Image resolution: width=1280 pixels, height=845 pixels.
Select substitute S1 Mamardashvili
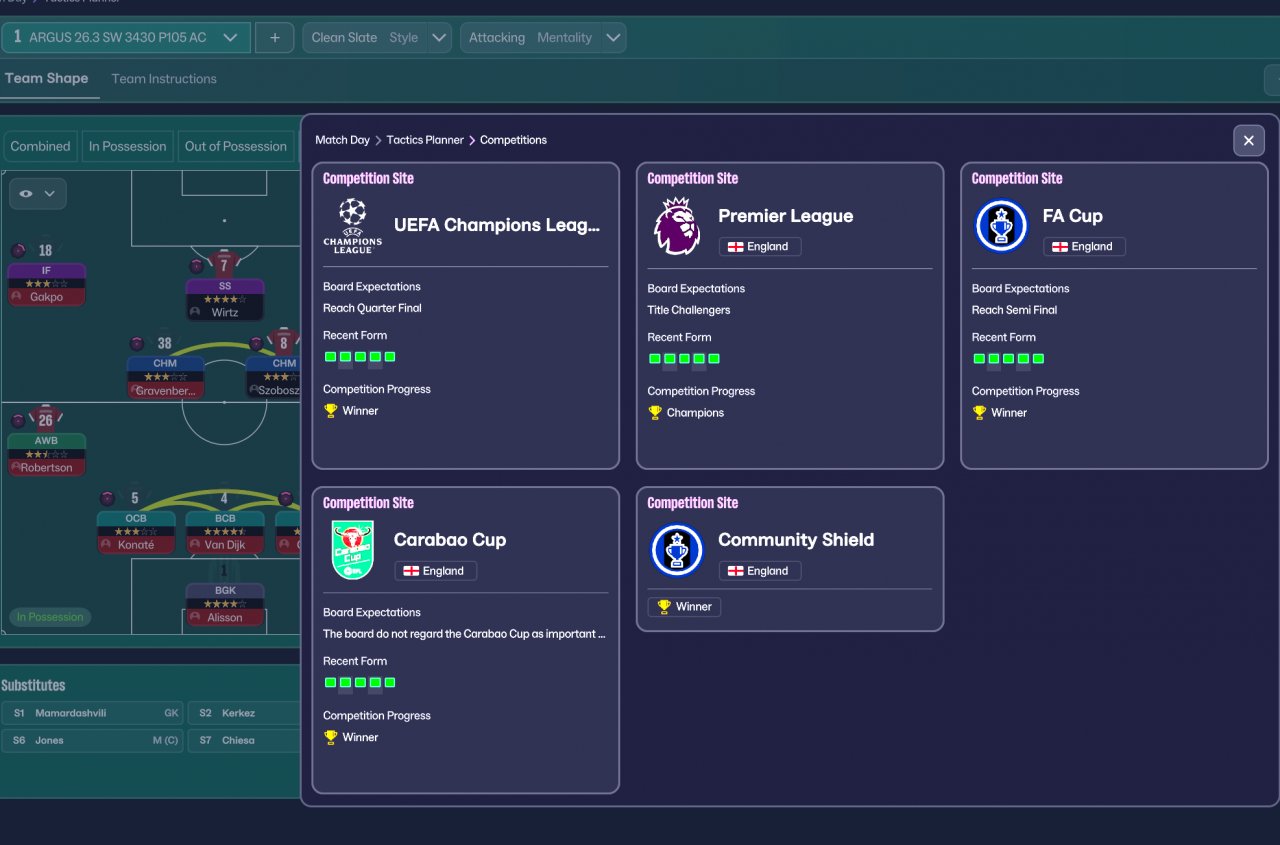[x=92, y=713]
